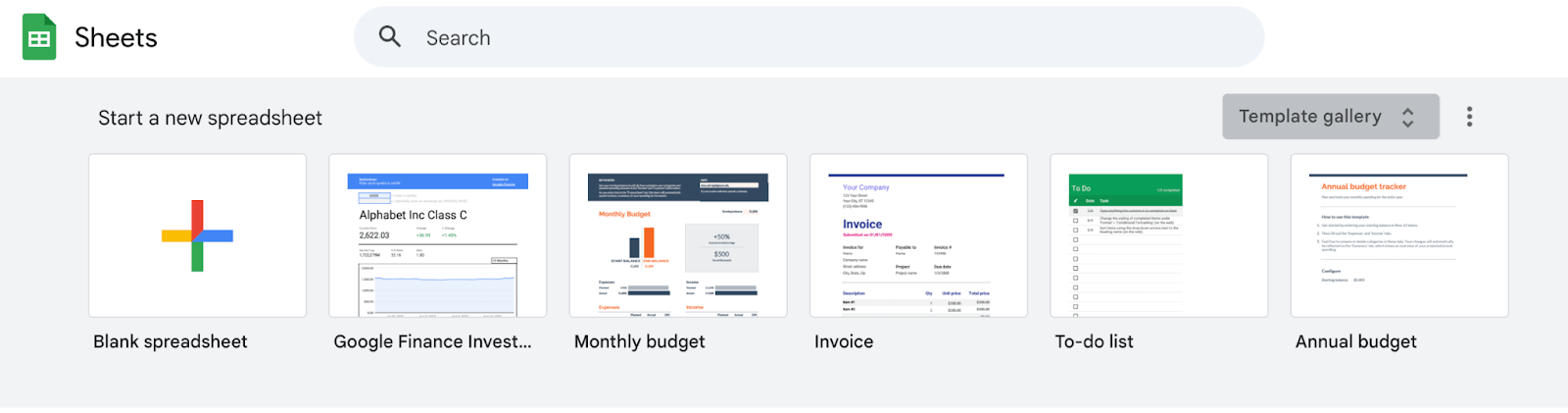This screenshot has height=413, width=1568.
Task: Click the magnifying glass search icon
Action: 390,37
